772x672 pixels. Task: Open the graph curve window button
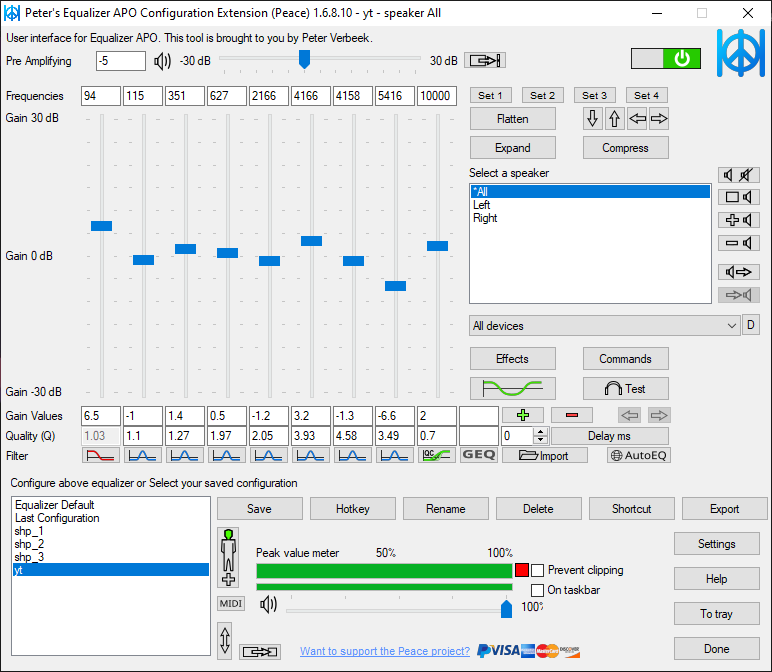[513, 388]
